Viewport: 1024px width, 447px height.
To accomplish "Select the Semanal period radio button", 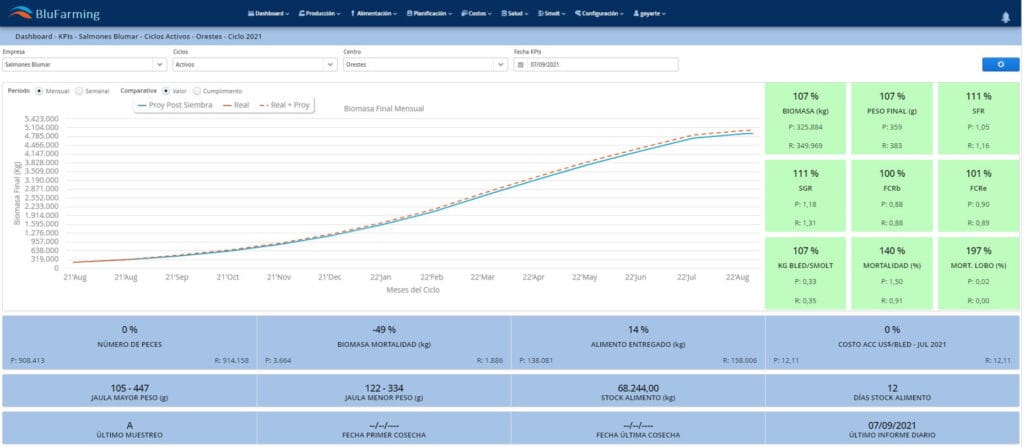I will [x=79, y=91].
